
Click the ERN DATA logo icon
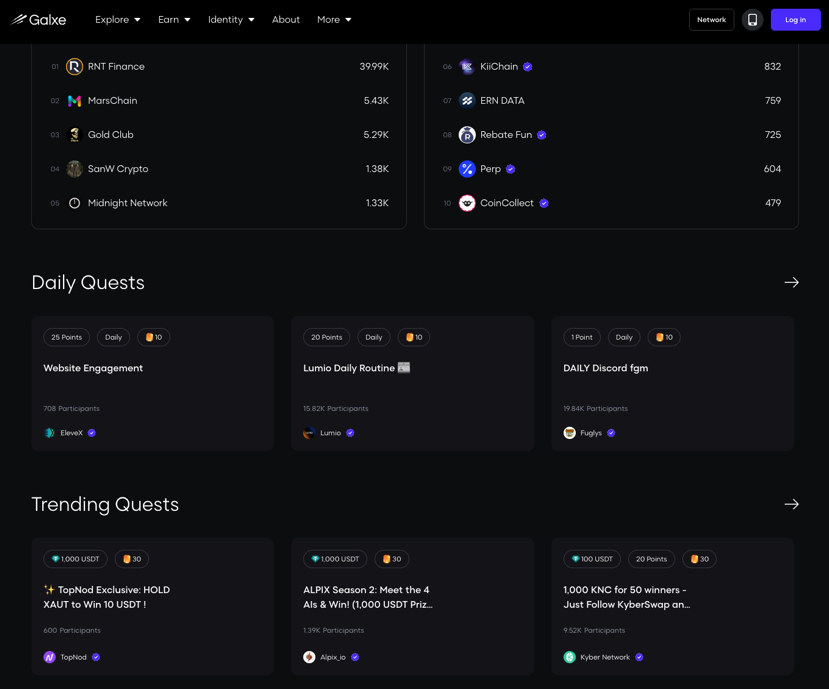click(467, 100)
